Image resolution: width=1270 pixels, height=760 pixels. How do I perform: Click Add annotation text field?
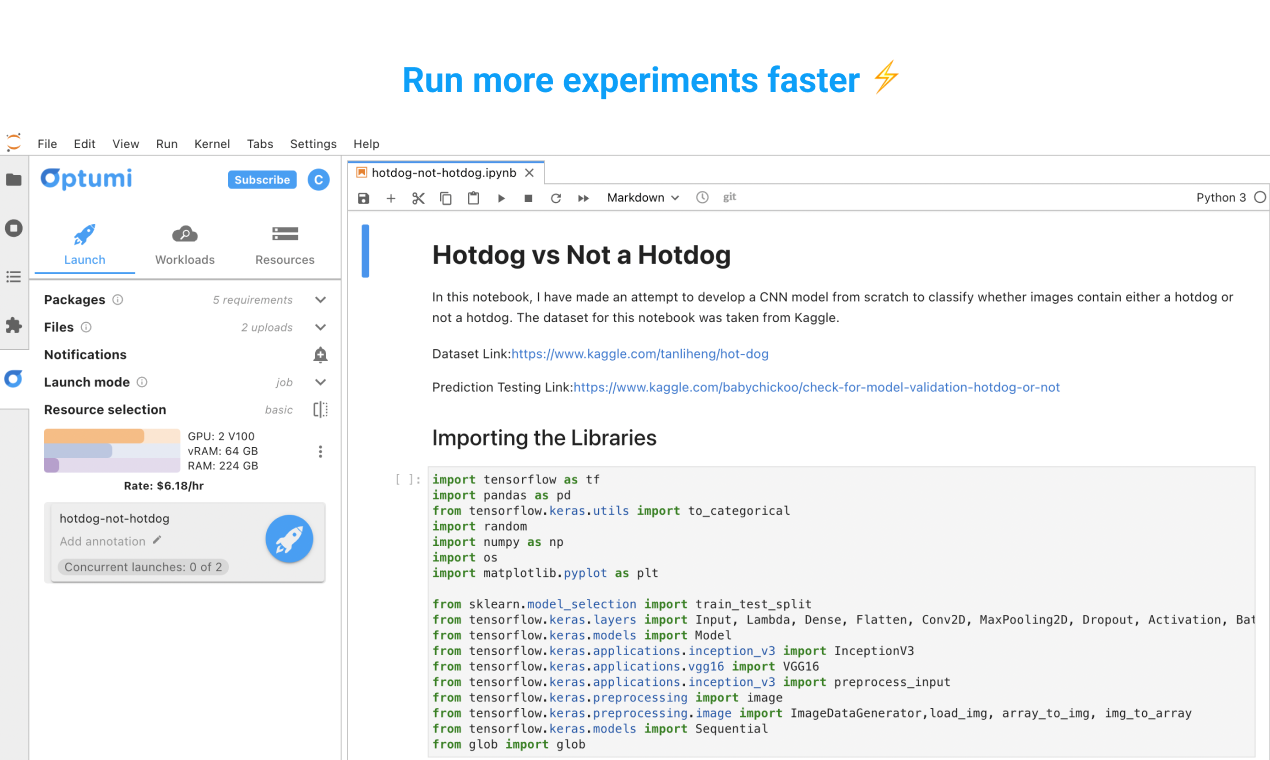click(x=103, y=541)
